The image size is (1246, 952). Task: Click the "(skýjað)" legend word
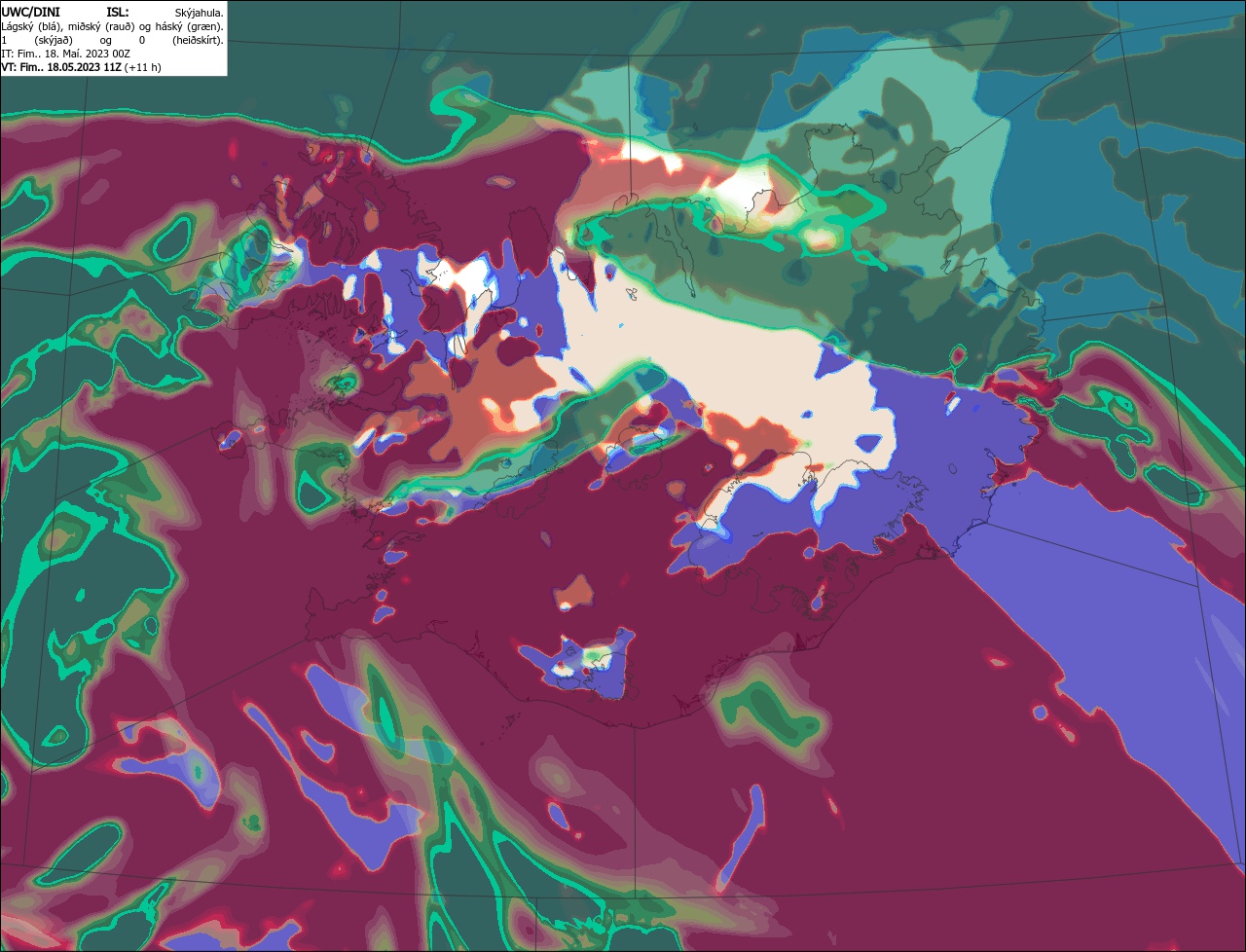click(54, 41)
